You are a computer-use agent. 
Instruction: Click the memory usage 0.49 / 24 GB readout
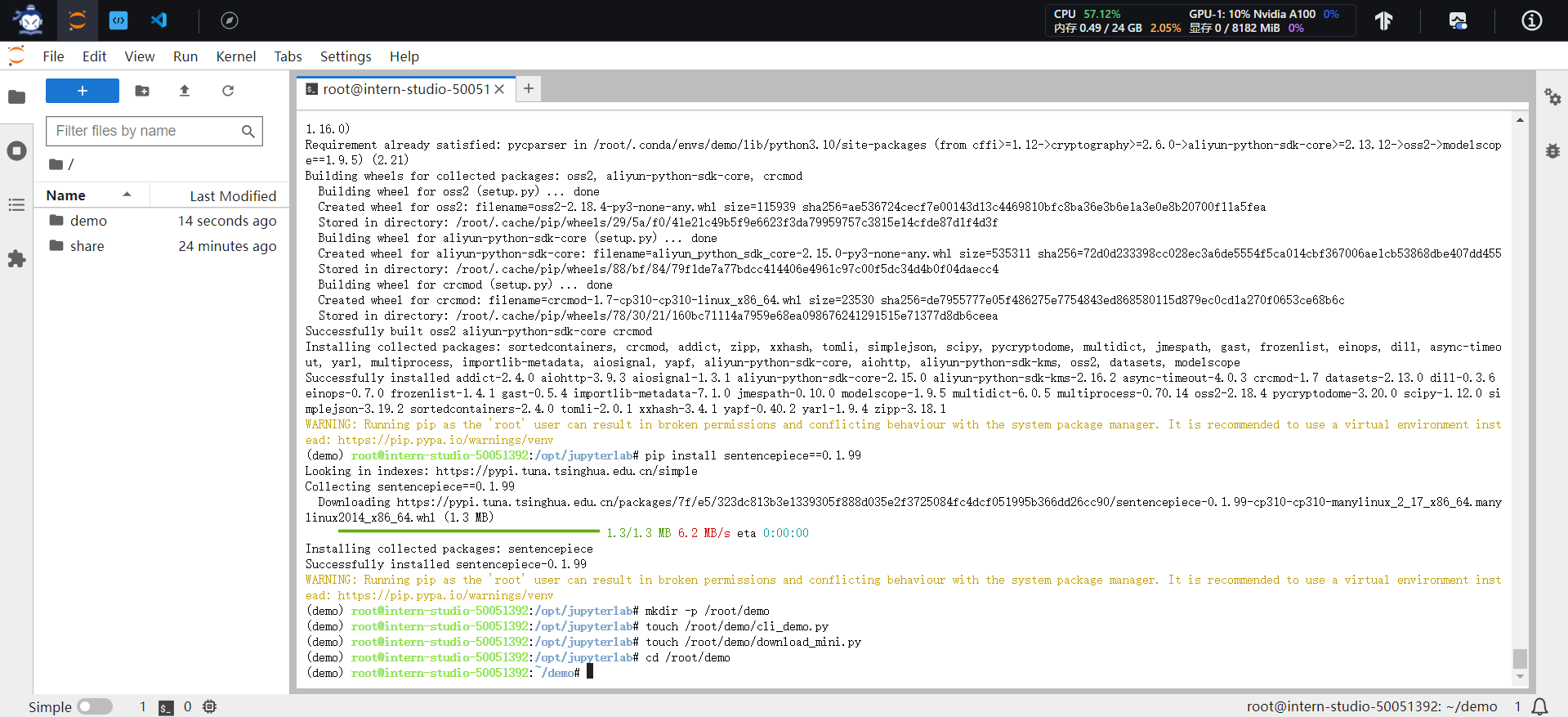point(1098,28)
